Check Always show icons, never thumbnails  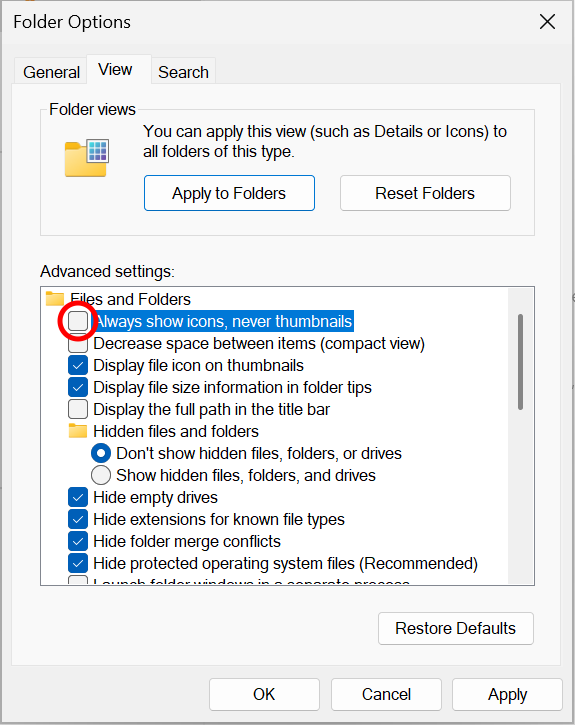point(78,321)
